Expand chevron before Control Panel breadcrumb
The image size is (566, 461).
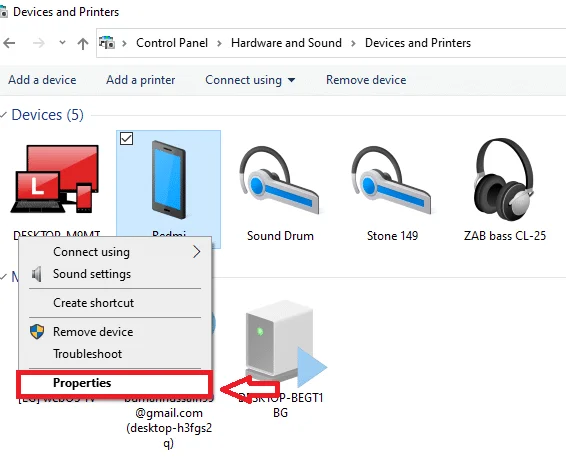[125, 43]
